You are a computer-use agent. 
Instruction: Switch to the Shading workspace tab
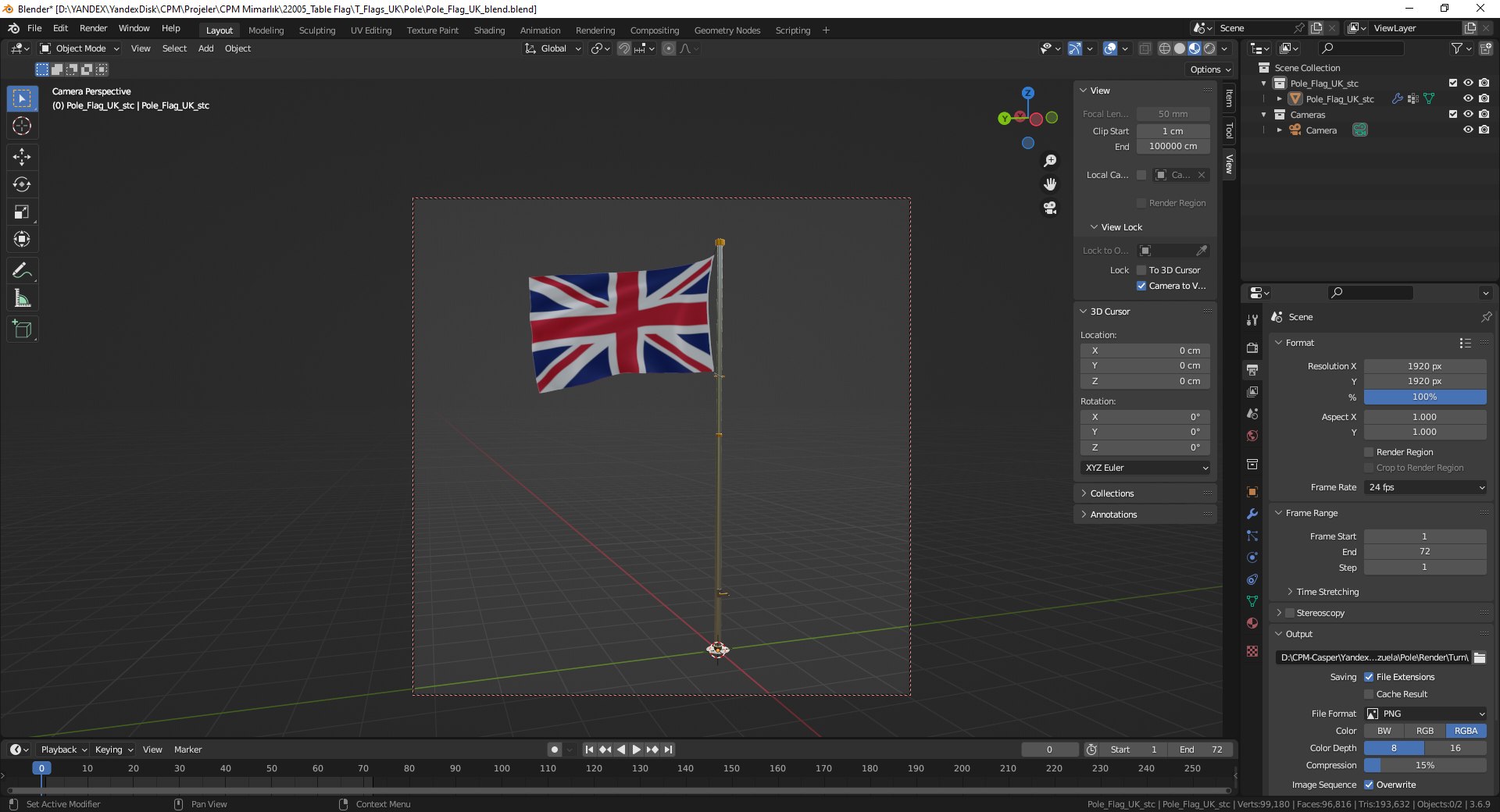click(x=489, y=30)
